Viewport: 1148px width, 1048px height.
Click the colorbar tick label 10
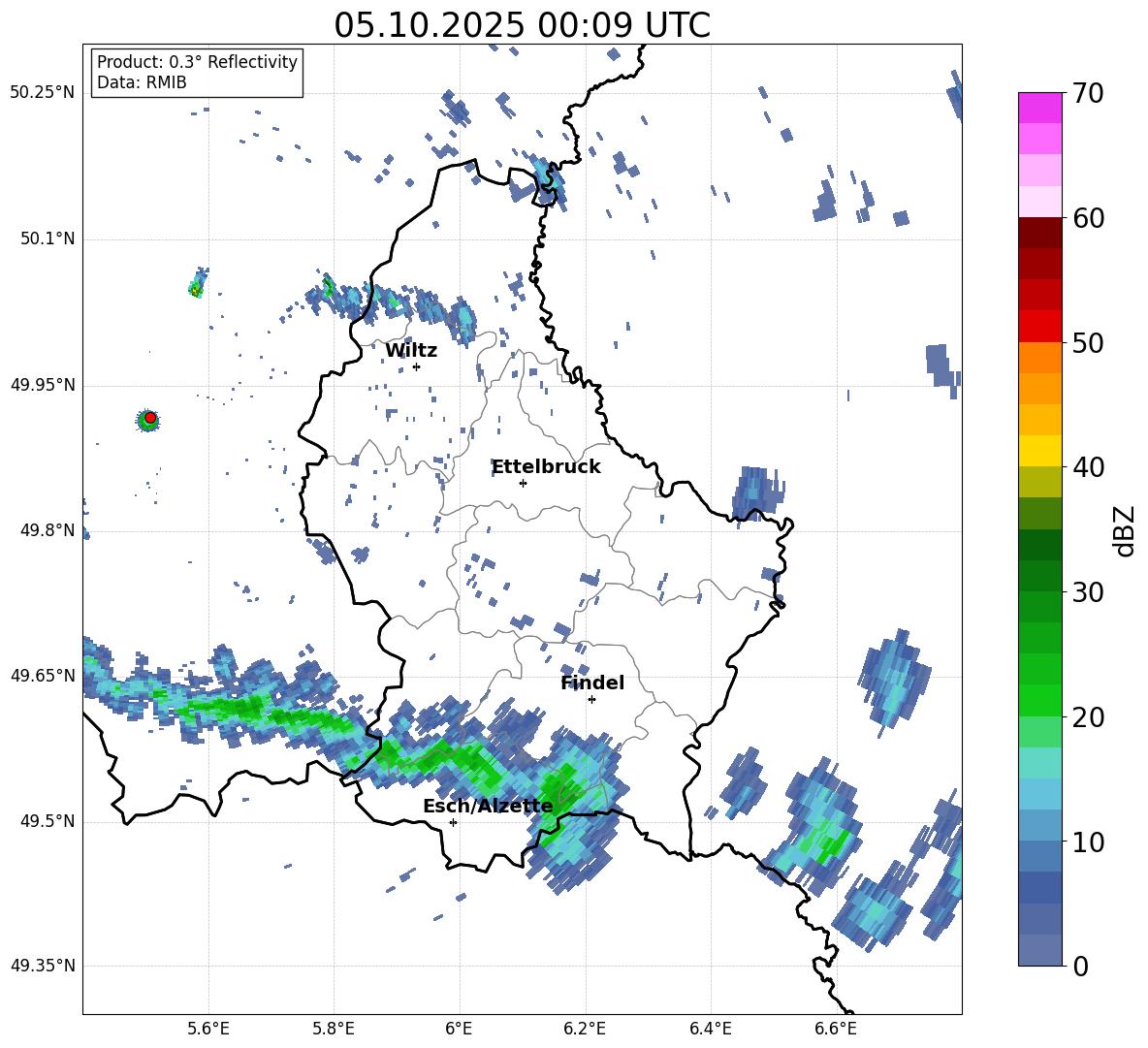click(x=1087, y=842)
